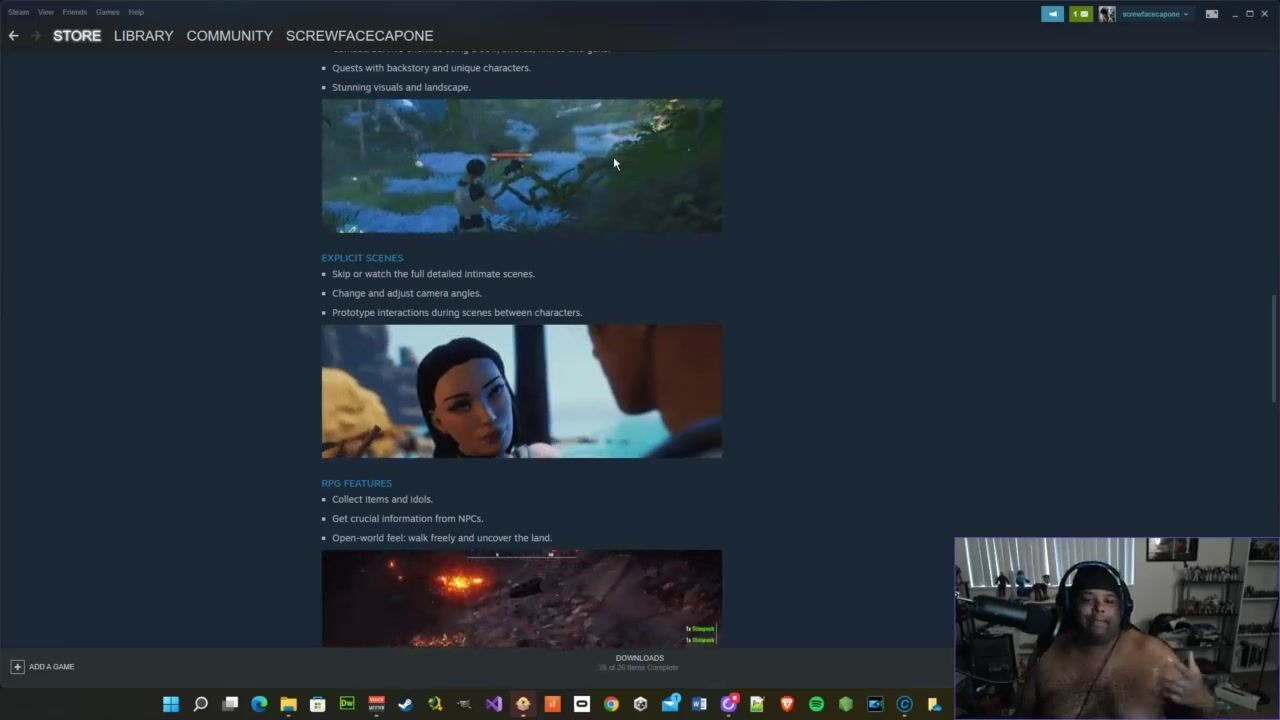Expand the screwfacecapone account dropdown
This screenshot has width=1280, height=720.
click(x=1155, y=14)
